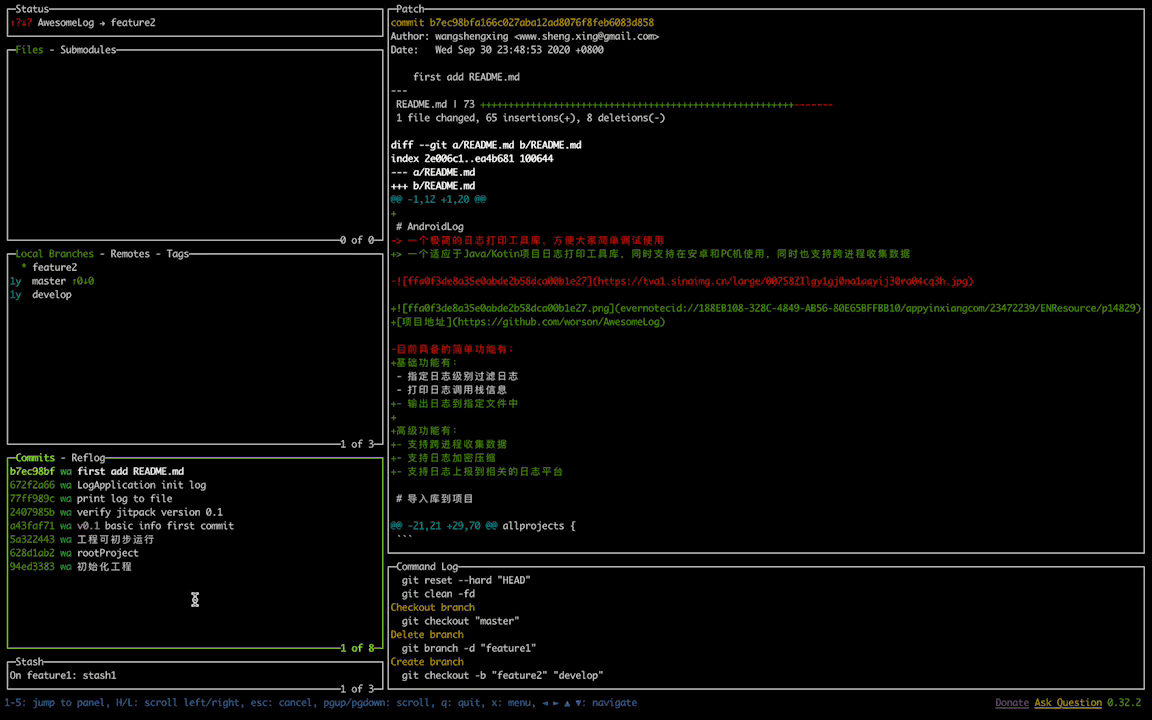Click git checkout "master" command line
This screenshot has width=1152, height=720.
[461, 621]
